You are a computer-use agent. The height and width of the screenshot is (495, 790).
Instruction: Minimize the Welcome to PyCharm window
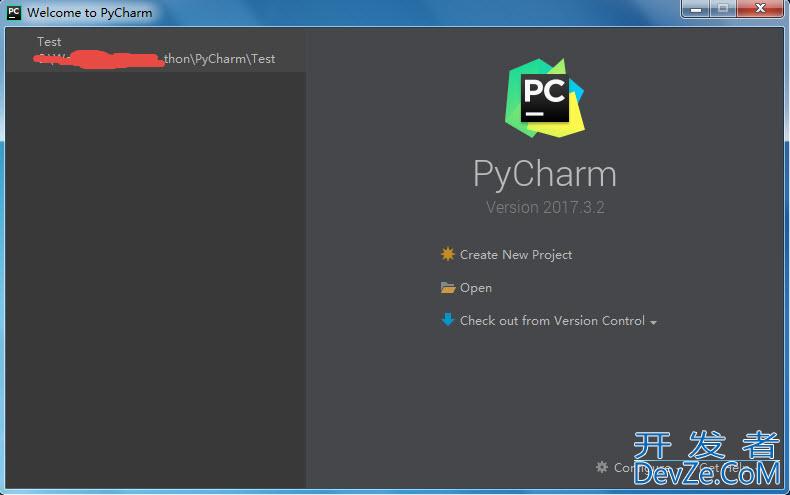click(x=696, y=9)
